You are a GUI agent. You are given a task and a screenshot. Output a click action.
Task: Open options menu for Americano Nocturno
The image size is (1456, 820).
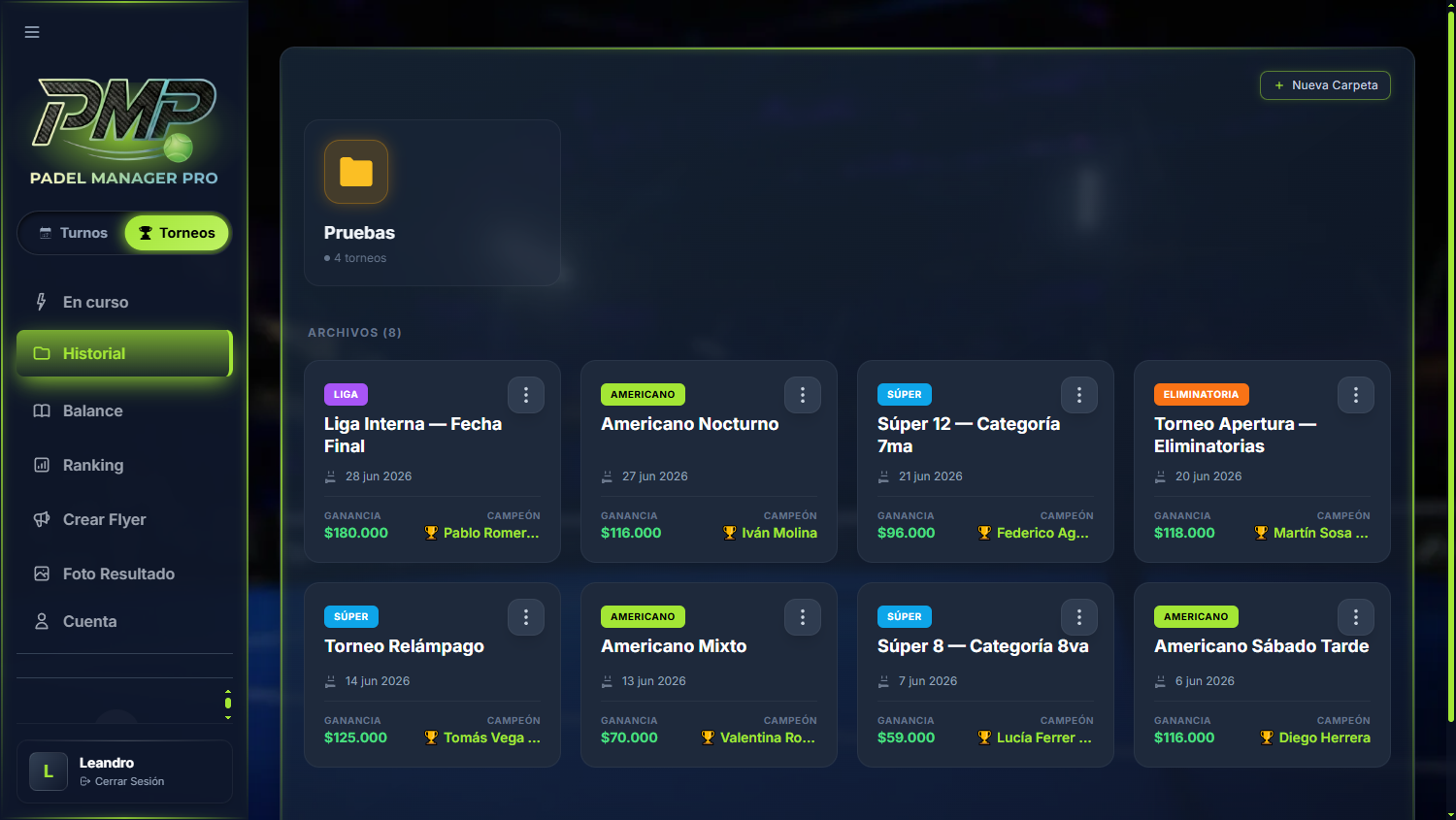pyautogui.click(x=803, y=395)
